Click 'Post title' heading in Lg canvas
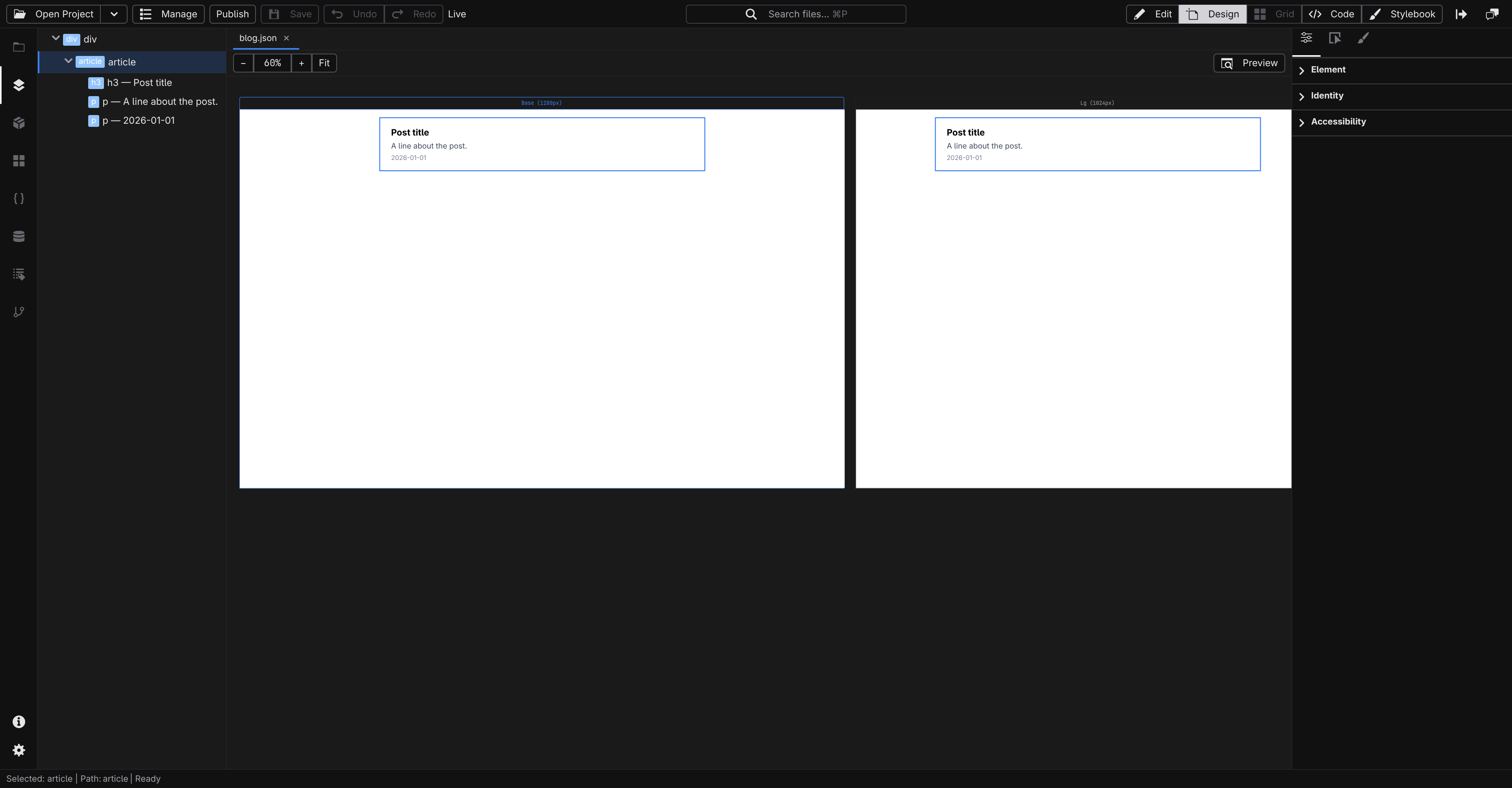1512x788 pixels. click(x=965, y=133)
